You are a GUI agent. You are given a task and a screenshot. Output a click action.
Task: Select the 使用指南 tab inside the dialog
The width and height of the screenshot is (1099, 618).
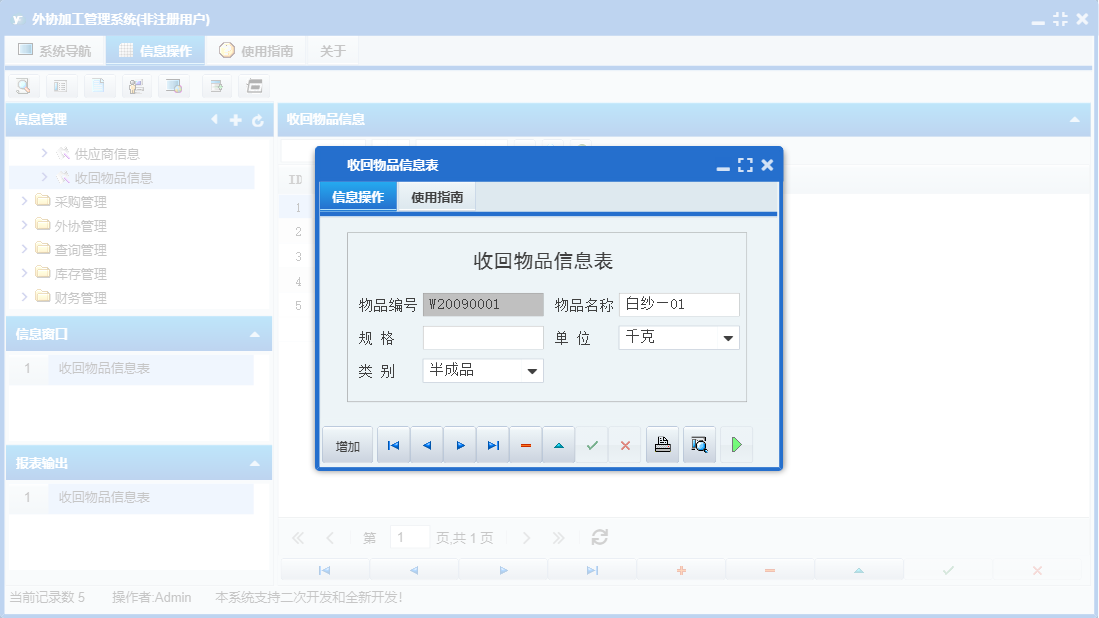coord(436,197)
